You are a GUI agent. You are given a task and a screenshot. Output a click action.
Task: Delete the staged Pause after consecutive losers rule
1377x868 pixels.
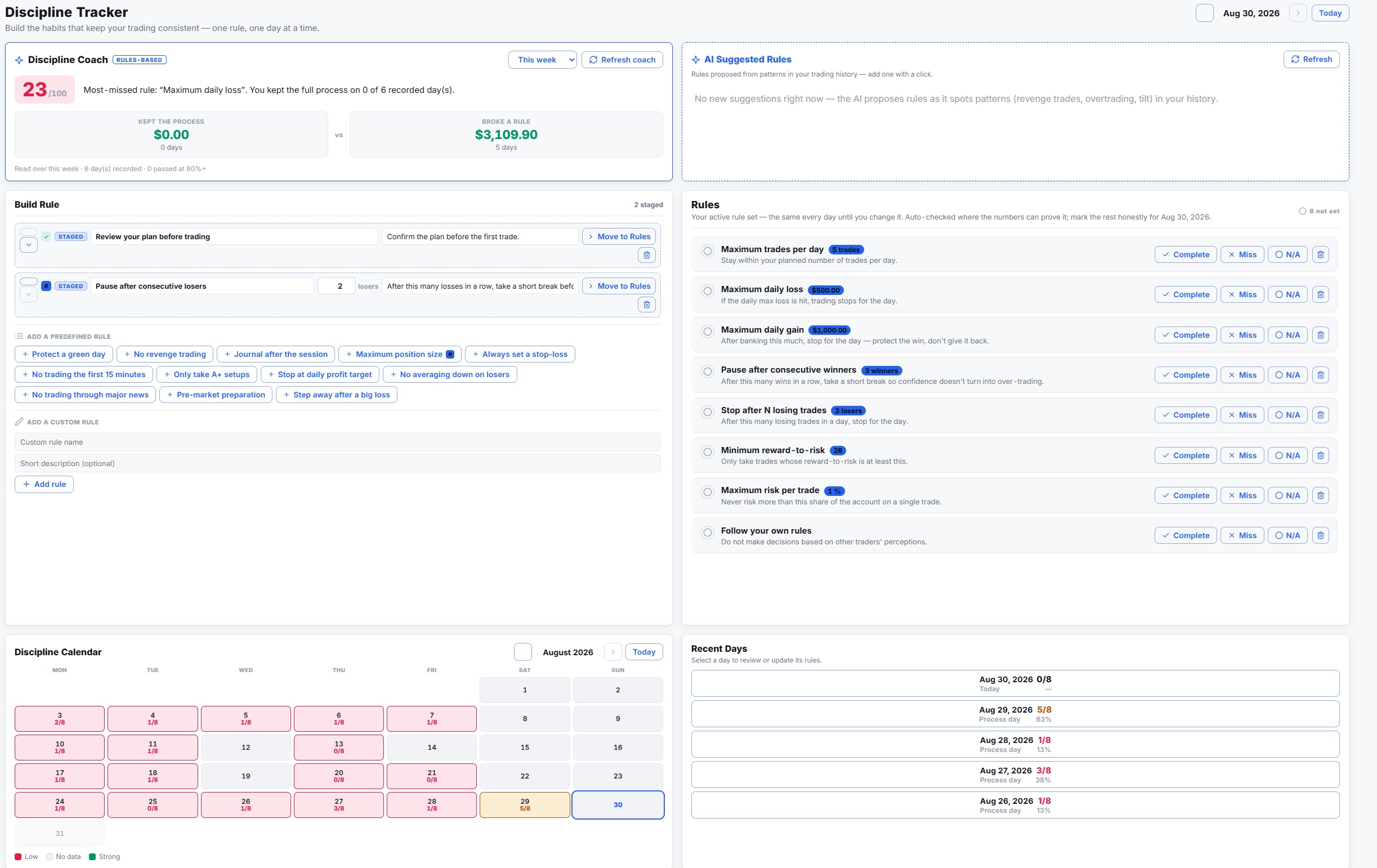[646, 304]
